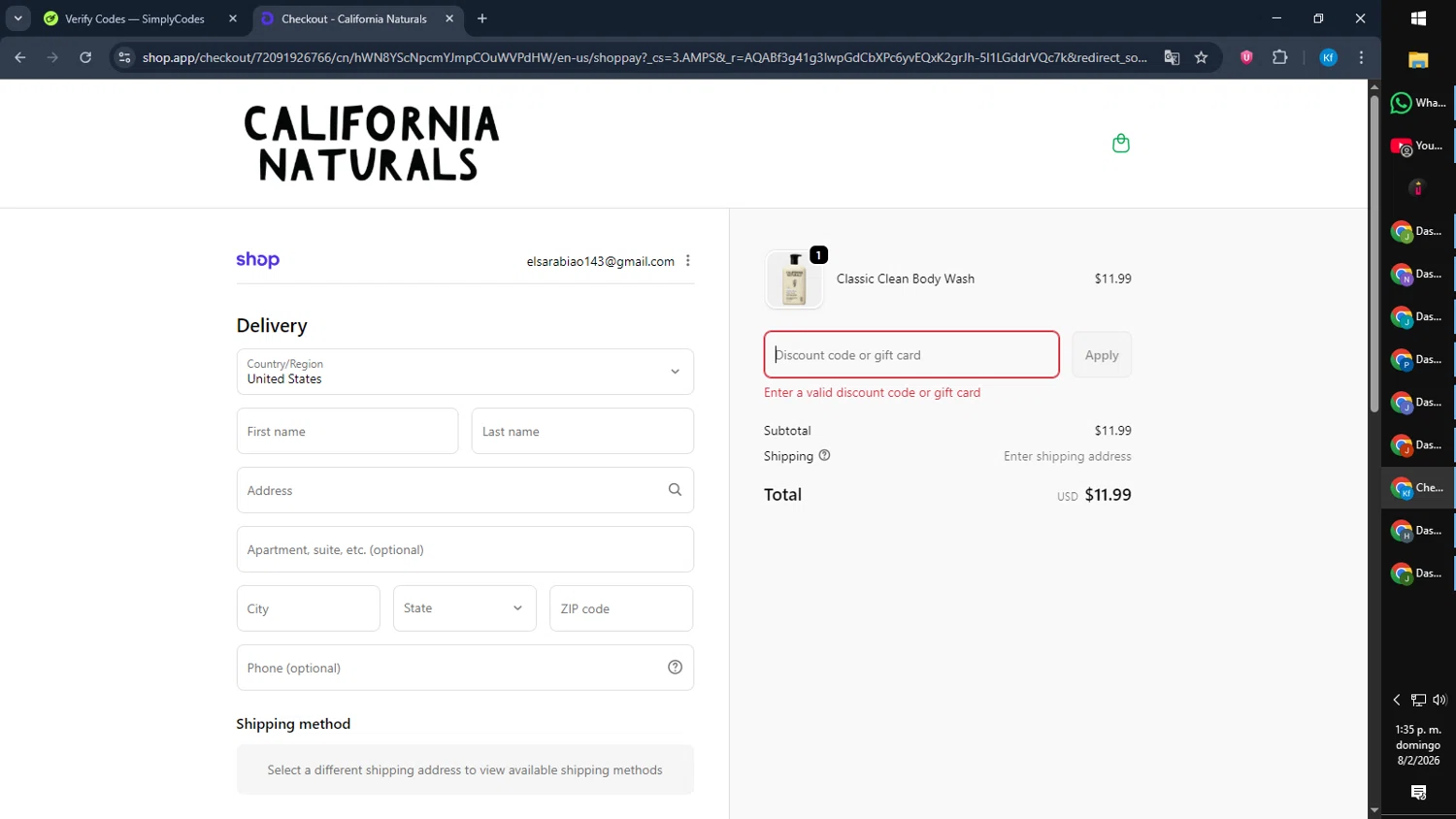
Task: View site information icon in address bar
Action: point(124,57)
